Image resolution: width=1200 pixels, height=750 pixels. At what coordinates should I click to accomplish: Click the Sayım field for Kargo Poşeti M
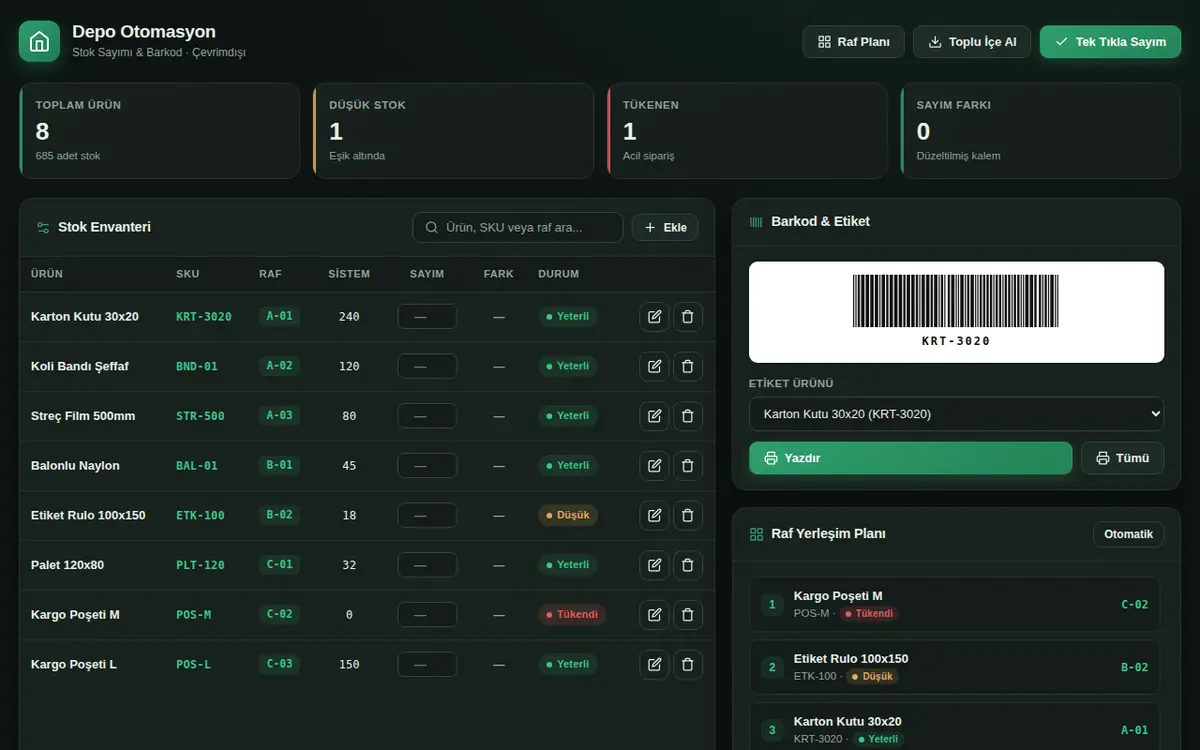427,615
